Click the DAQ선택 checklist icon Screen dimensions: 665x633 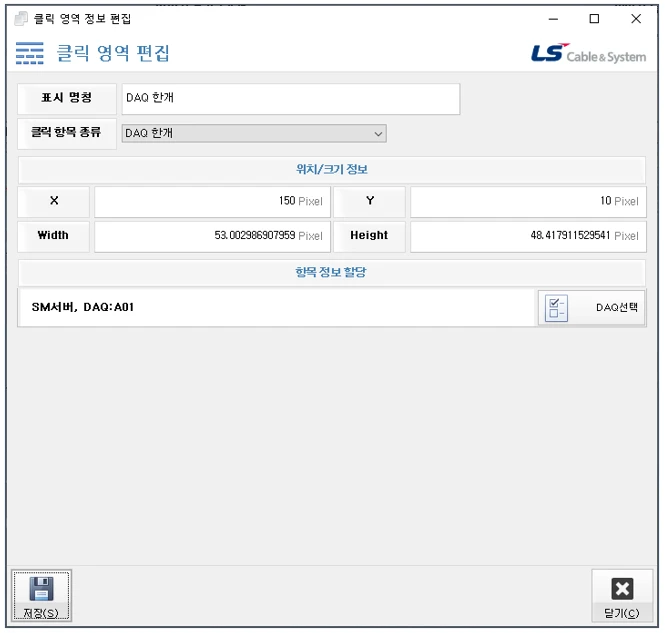[x=556, y=308]
